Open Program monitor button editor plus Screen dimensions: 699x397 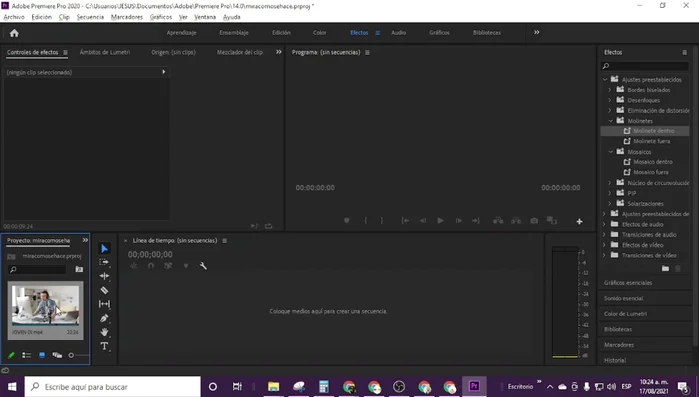tap(579, 221)
